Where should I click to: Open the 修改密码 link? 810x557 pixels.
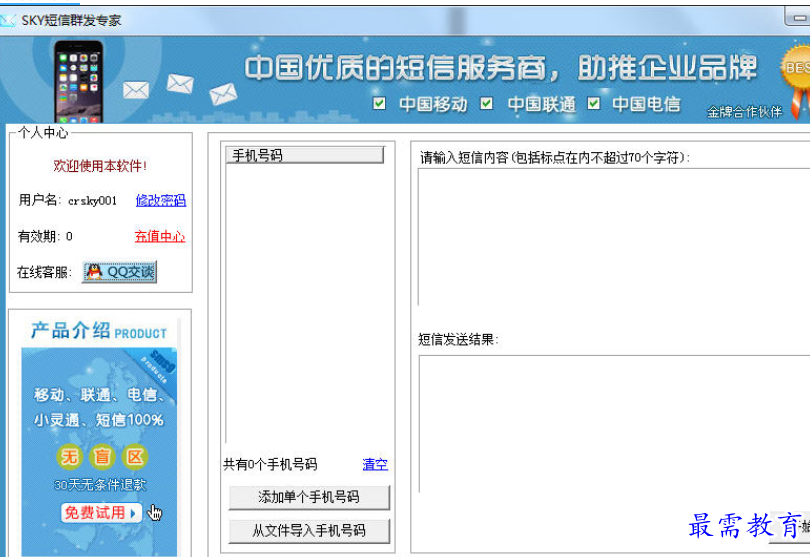[x=161, y=200]
